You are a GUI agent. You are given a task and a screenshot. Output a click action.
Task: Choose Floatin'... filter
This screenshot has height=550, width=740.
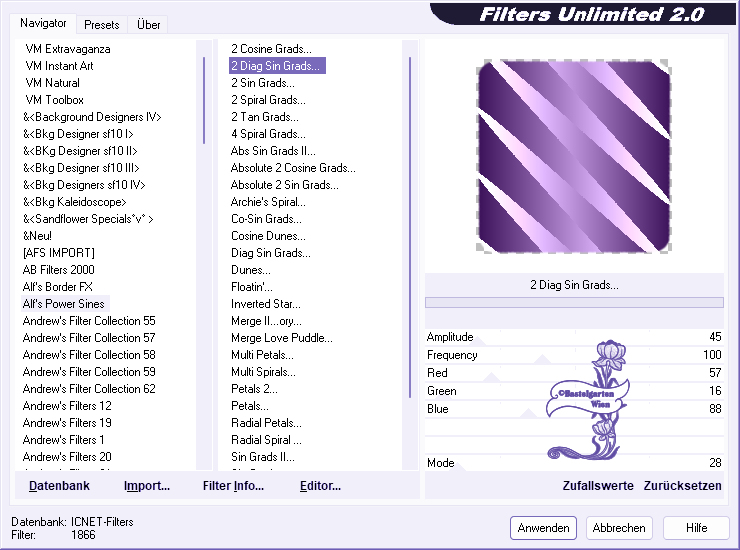pyautogui.click(x=252, y=287)
